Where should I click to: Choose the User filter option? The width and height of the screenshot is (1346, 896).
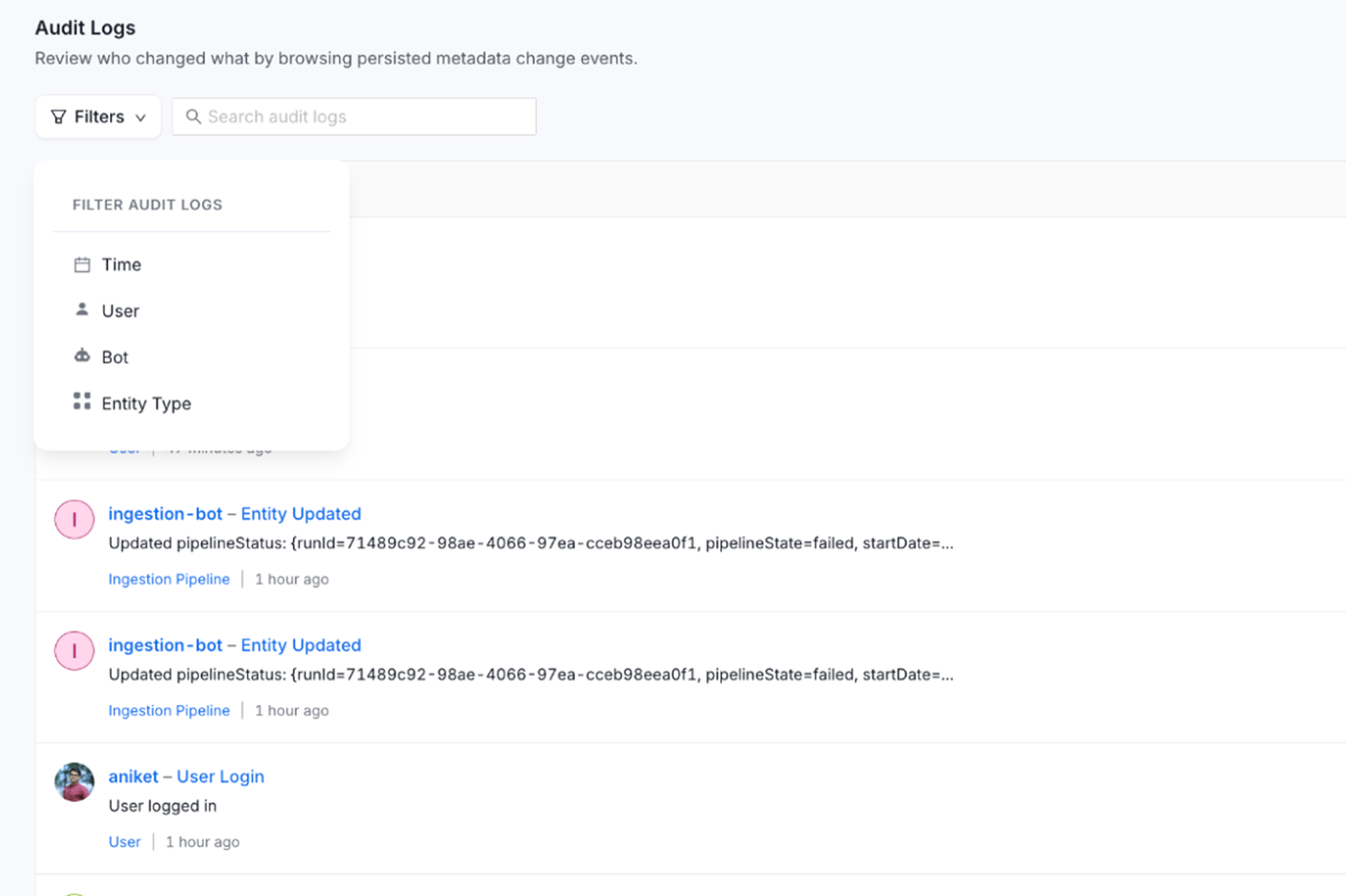pyautogui.click(x=121, y=311)
